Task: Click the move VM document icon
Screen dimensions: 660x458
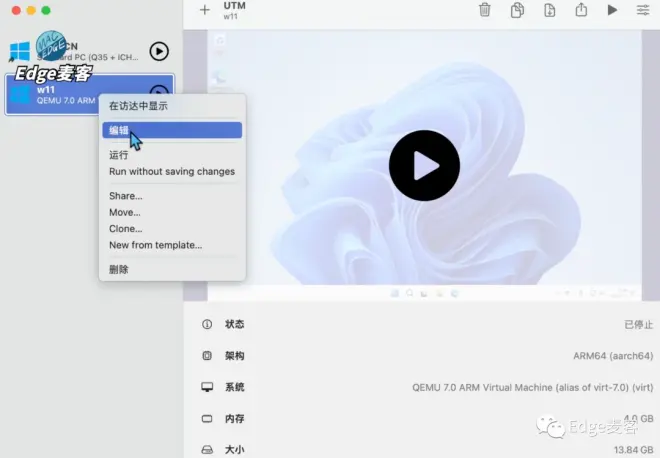Action: (550, 10)
